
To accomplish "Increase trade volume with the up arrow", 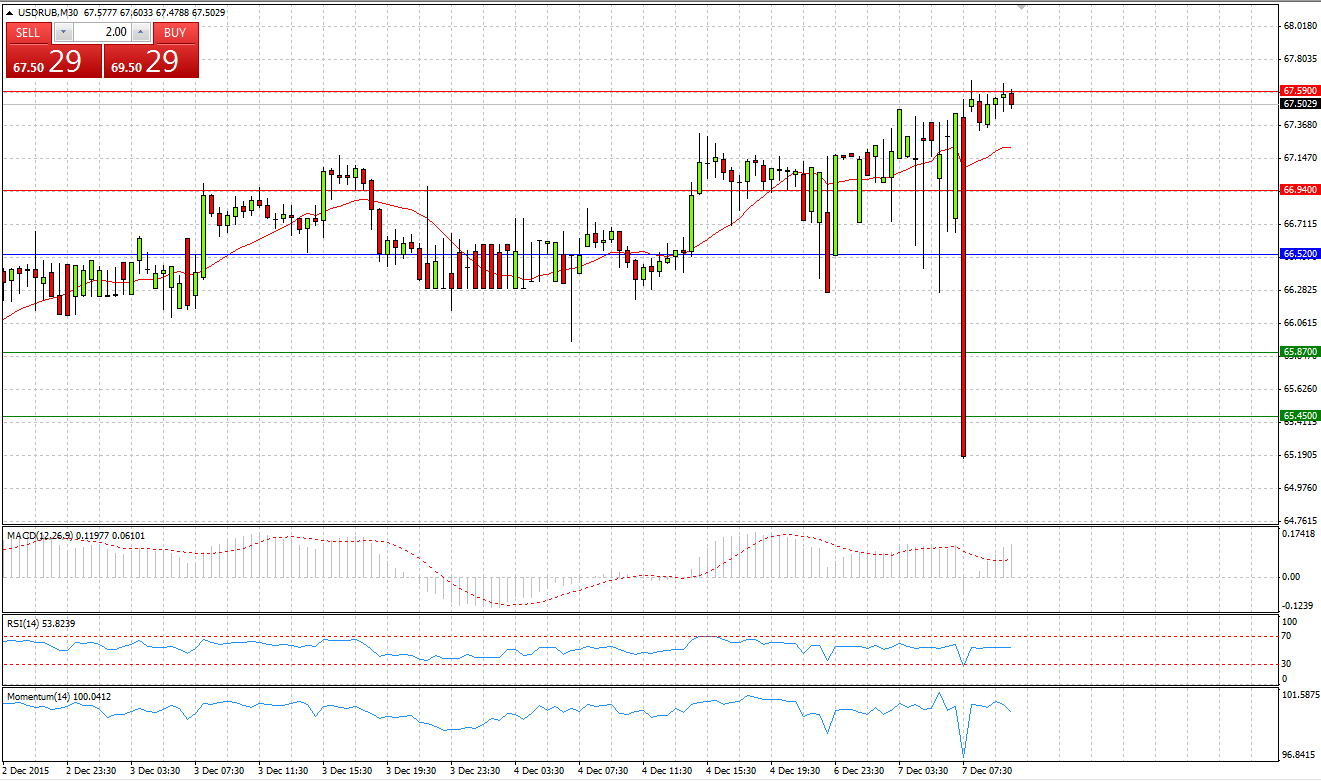I will (x=141, y=32).
